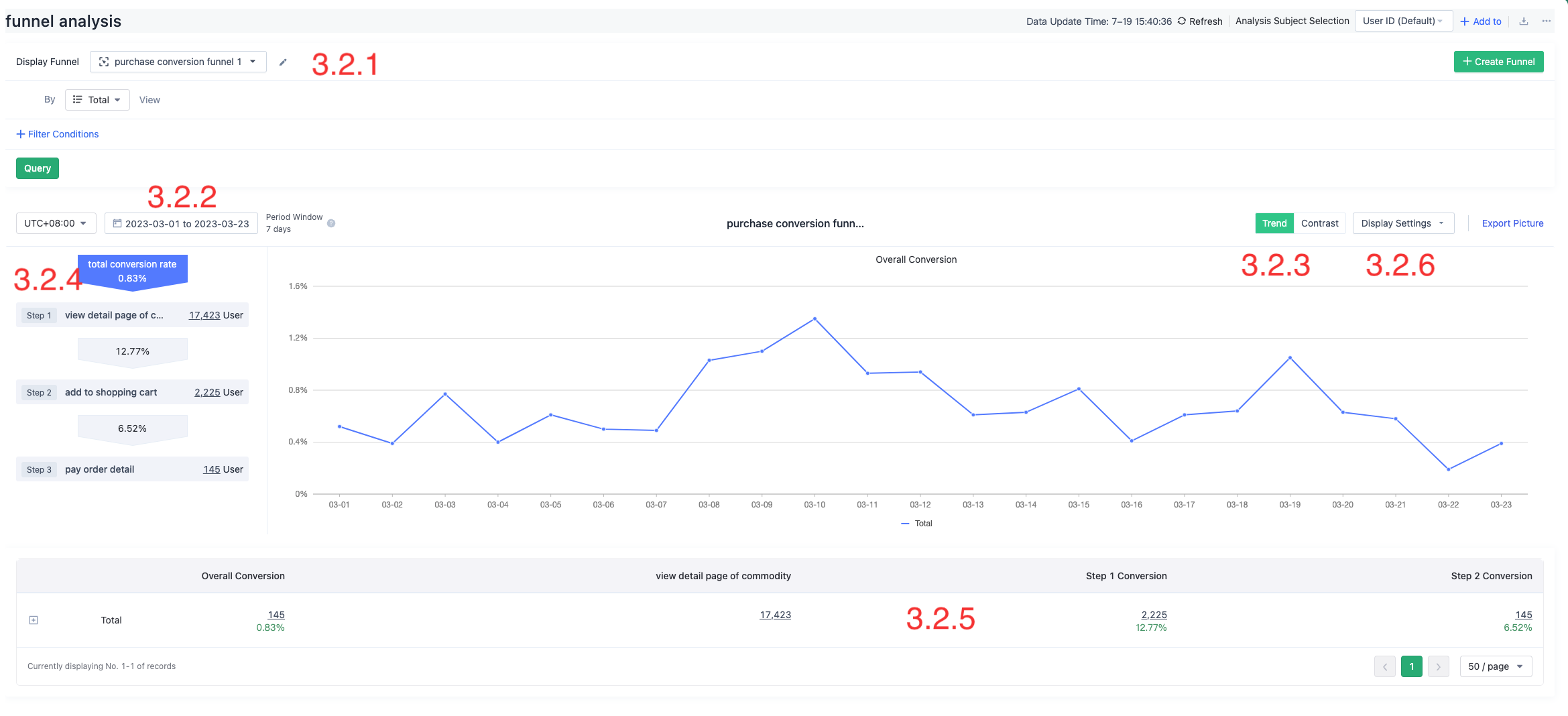Screen dimensions: 1568x716
Task: Open the User ID Analysis Subject Selection menu
Action: tap(1403, 21)
